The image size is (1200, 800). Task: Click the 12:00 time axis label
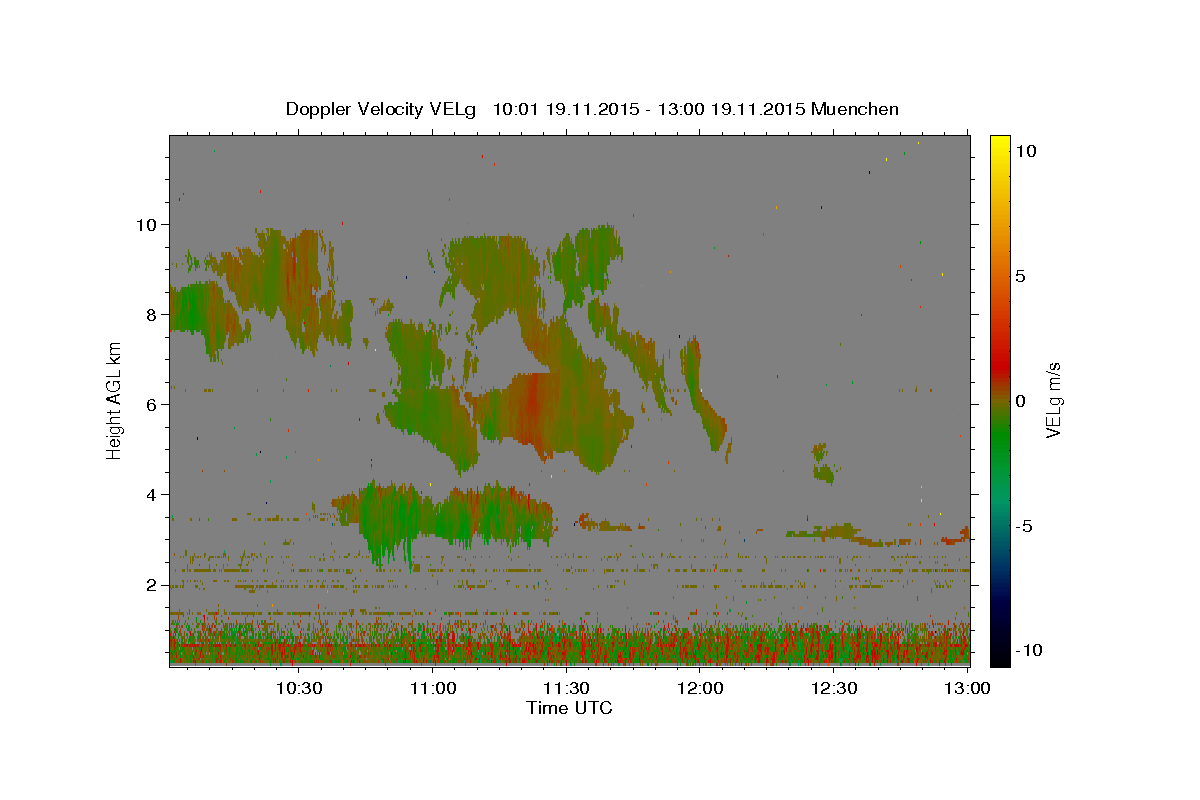coord(701,688)
